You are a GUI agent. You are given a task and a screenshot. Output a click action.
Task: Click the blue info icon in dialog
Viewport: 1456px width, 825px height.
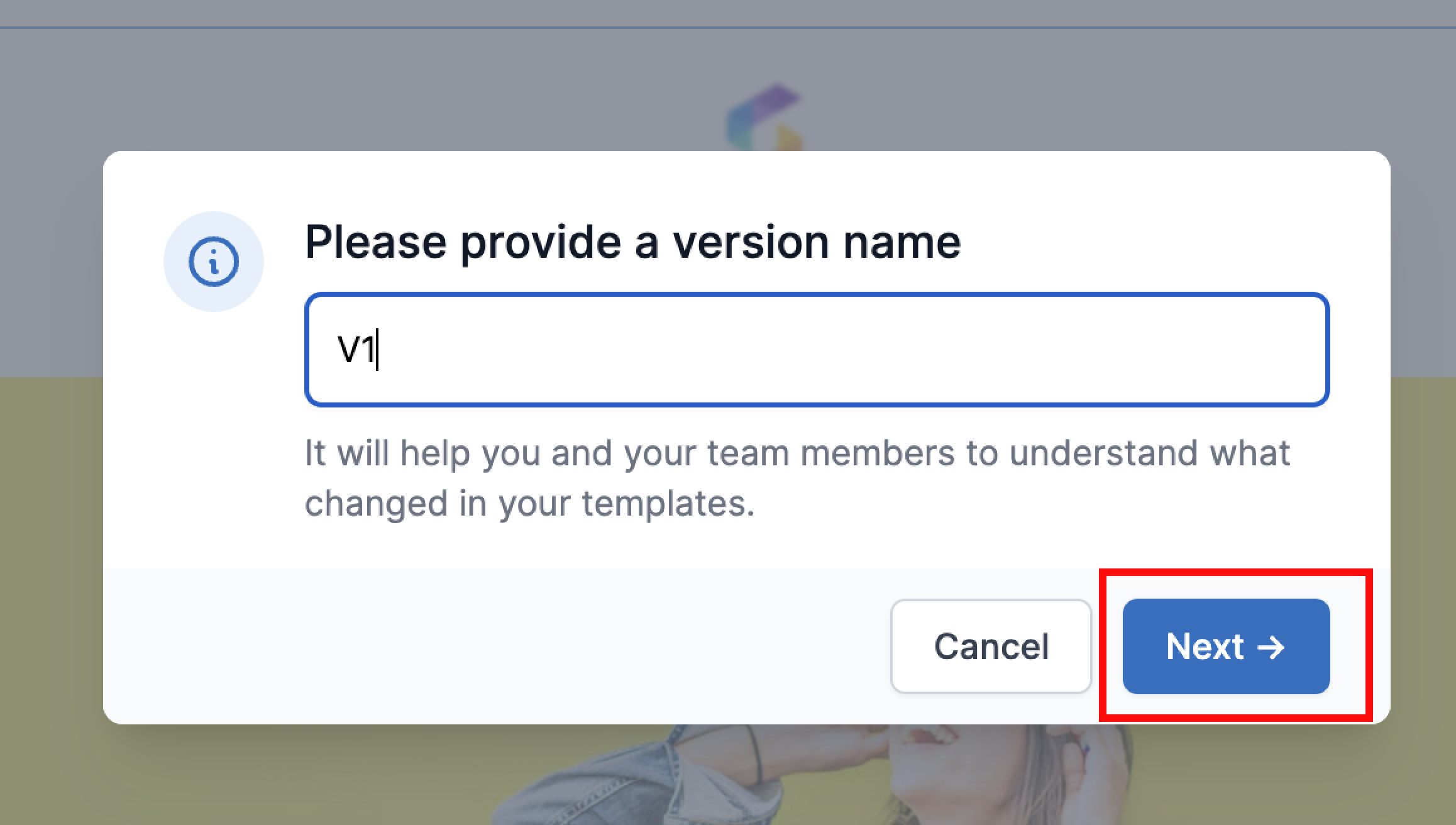[x=214, y=262]
